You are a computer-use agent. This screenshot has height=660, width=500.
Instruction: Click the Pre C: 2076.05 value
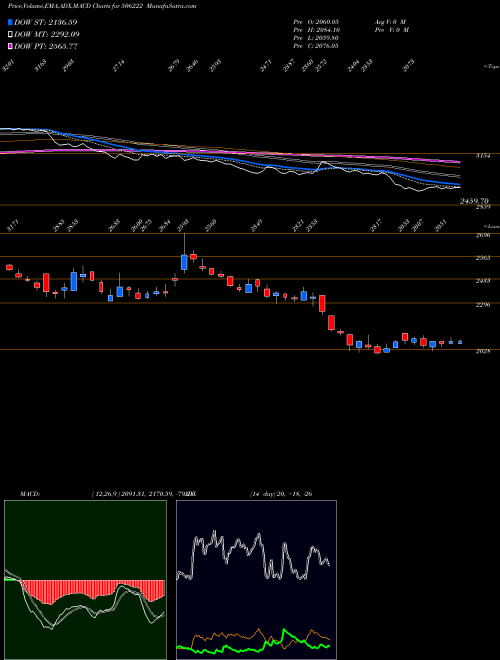pyautogui.click(x=316, y=46)
